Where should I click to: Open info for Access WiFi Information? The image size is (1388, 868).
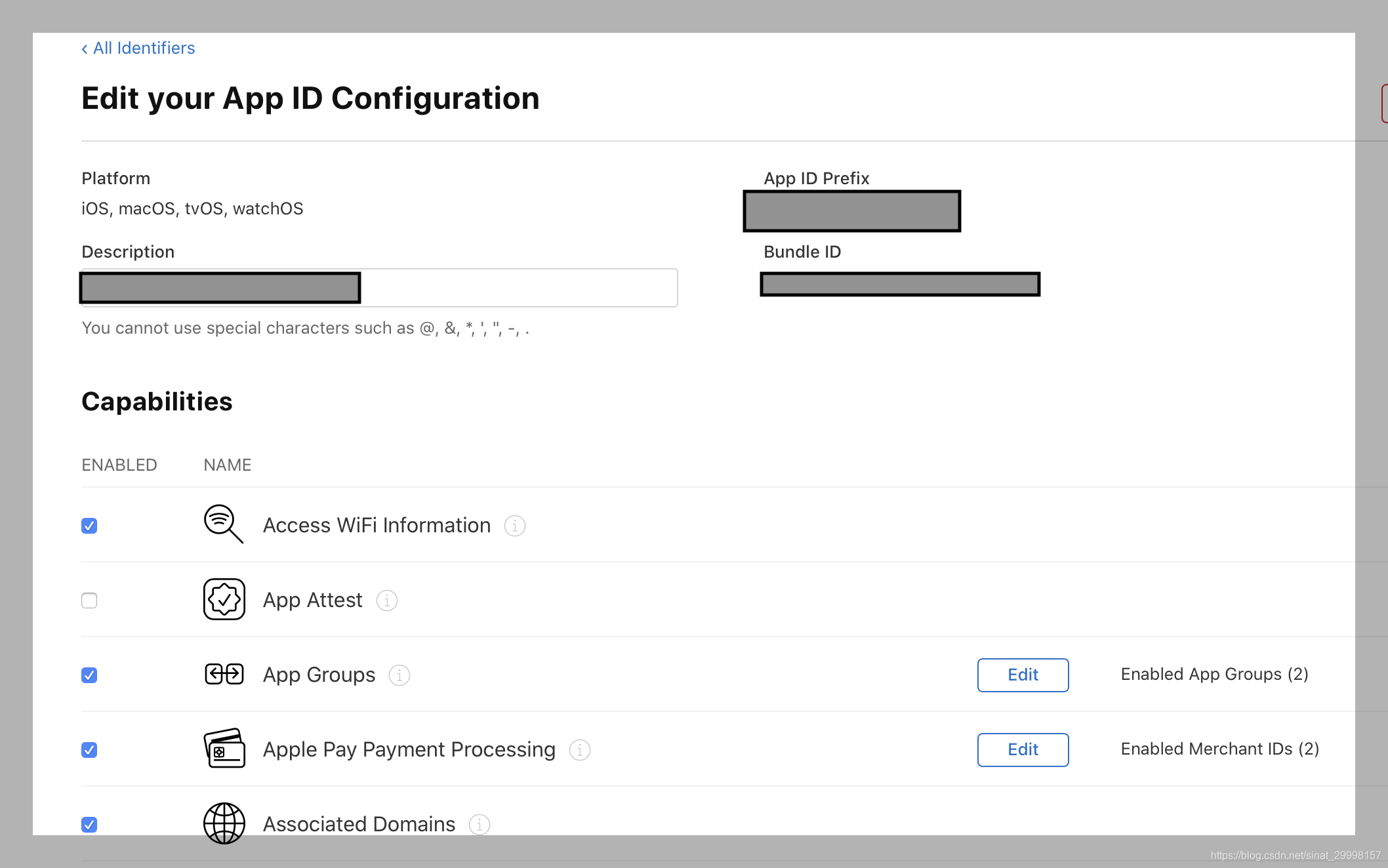(x=515, y=526)
